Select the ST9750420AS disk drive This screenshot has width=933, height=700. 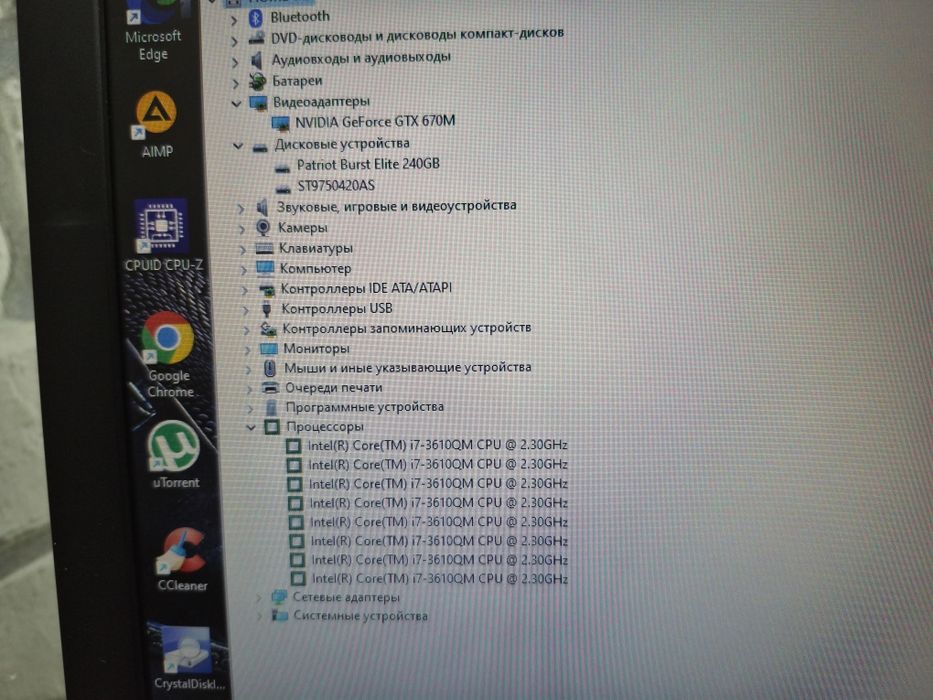[x=336, y=186]
